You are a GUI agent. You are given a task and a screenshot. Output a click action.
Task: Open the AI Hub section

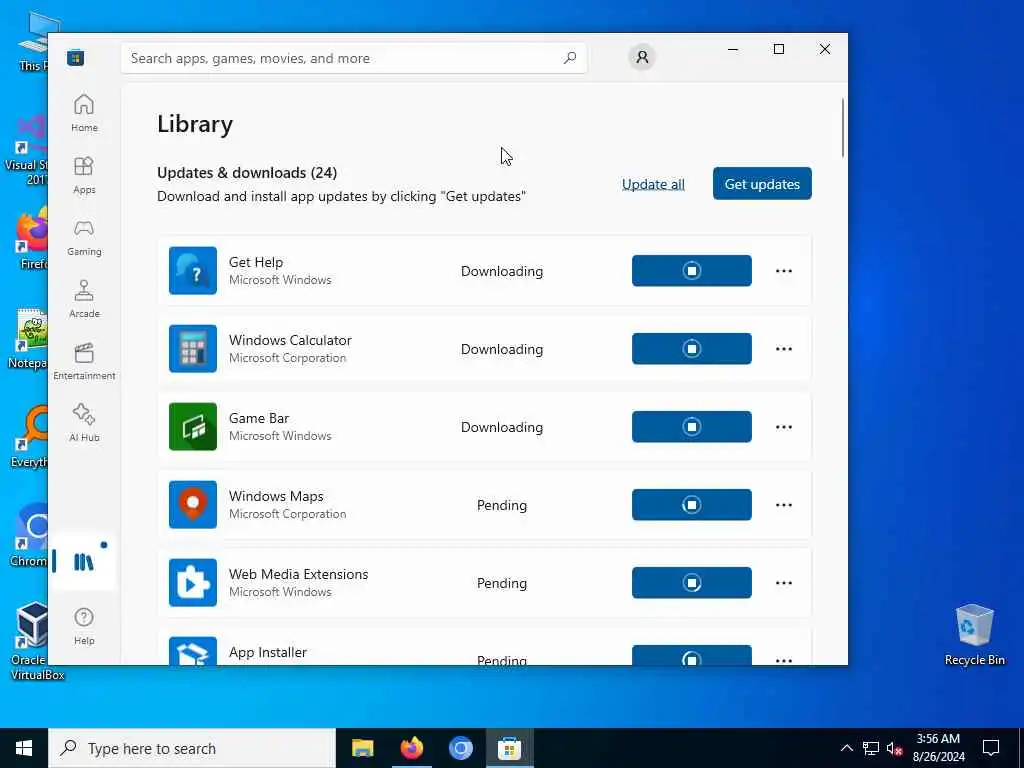[x=84, y=423]
